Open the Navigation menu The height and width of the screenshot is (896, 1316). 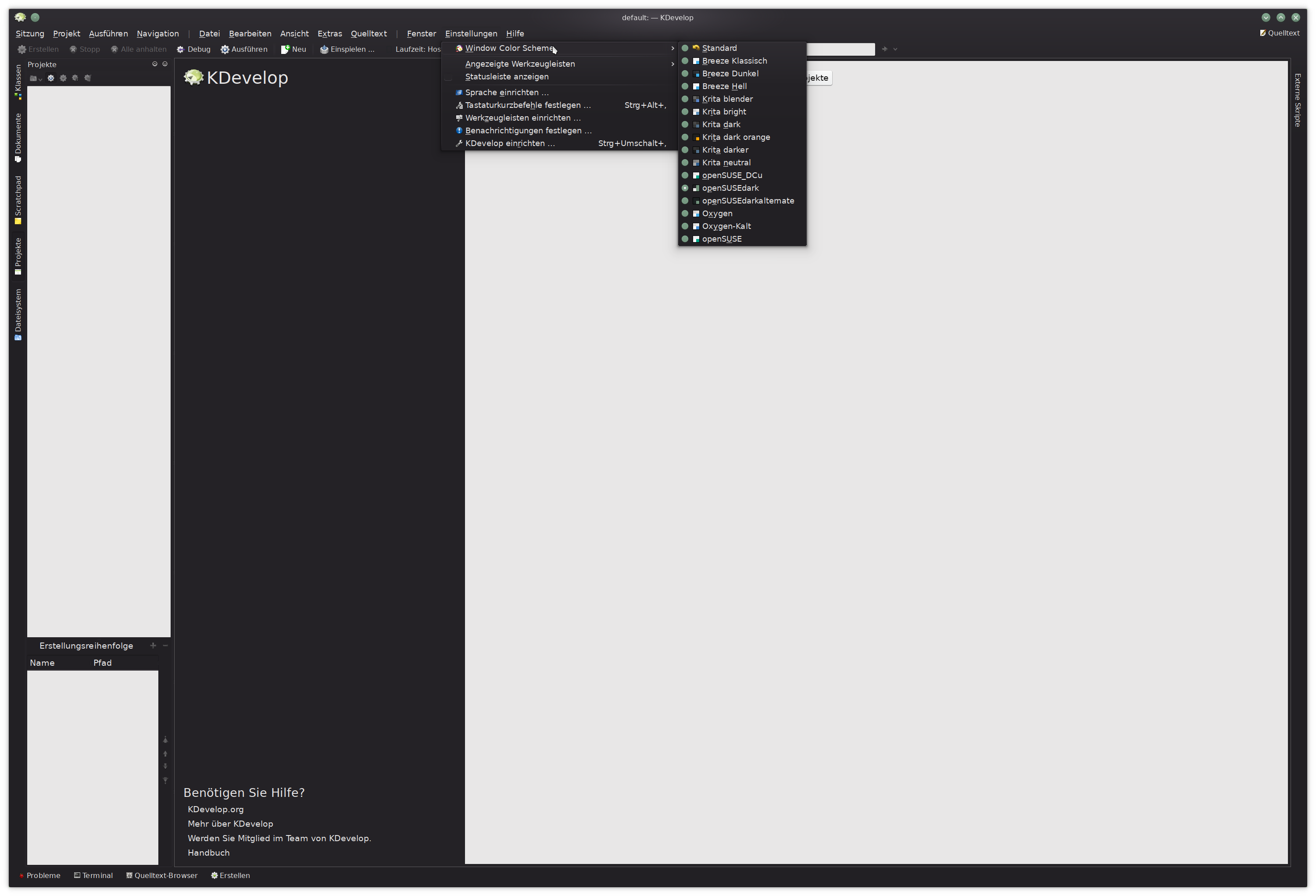[x=157, y=33]
